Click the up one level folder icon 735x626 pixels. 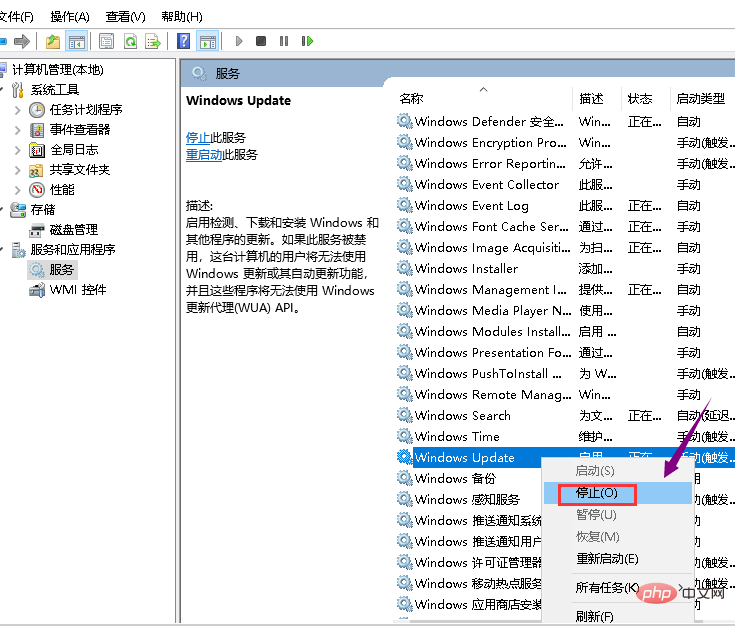pos(52,41)
